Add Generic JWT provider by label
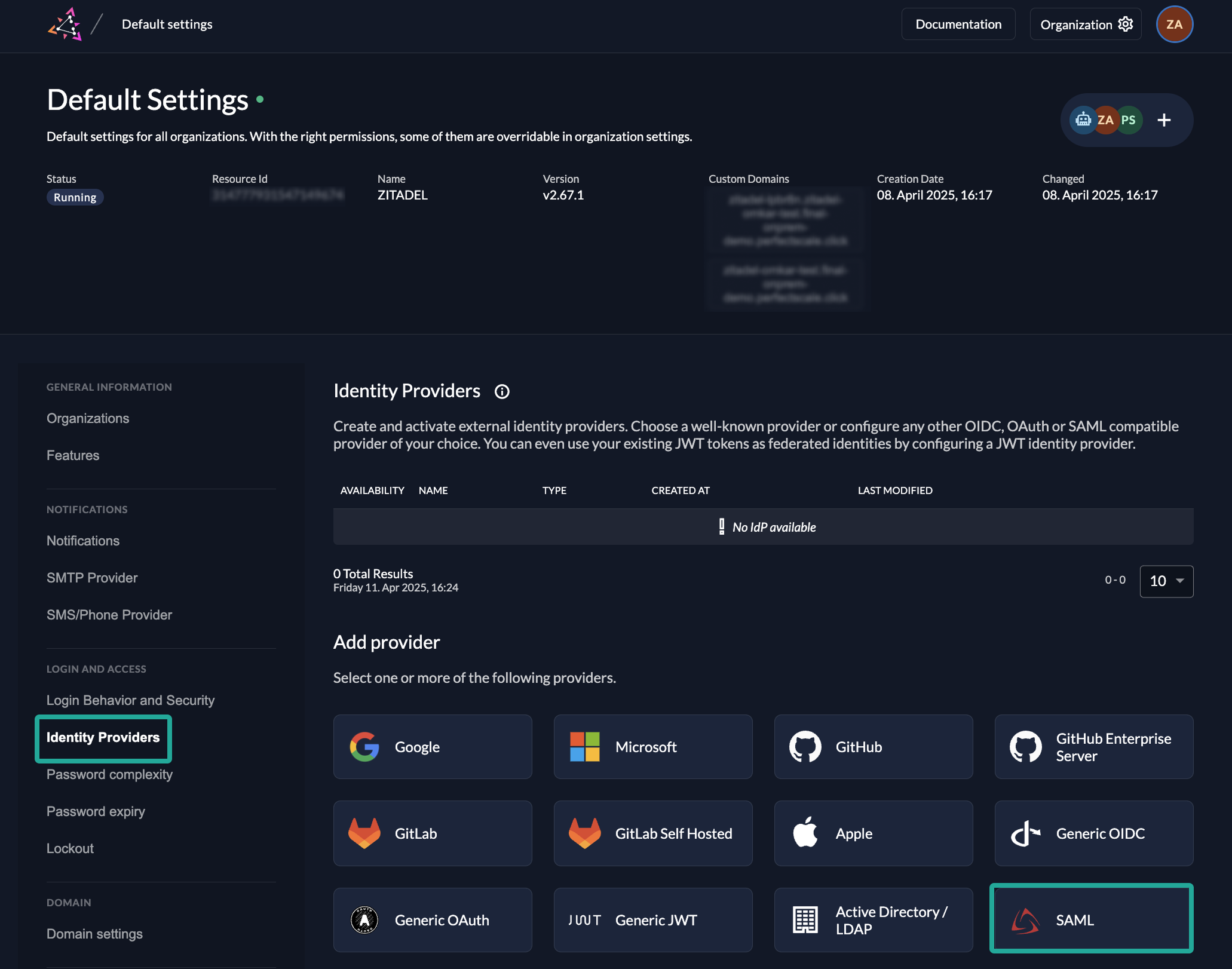1232x969 pixels. pos(656,920)
